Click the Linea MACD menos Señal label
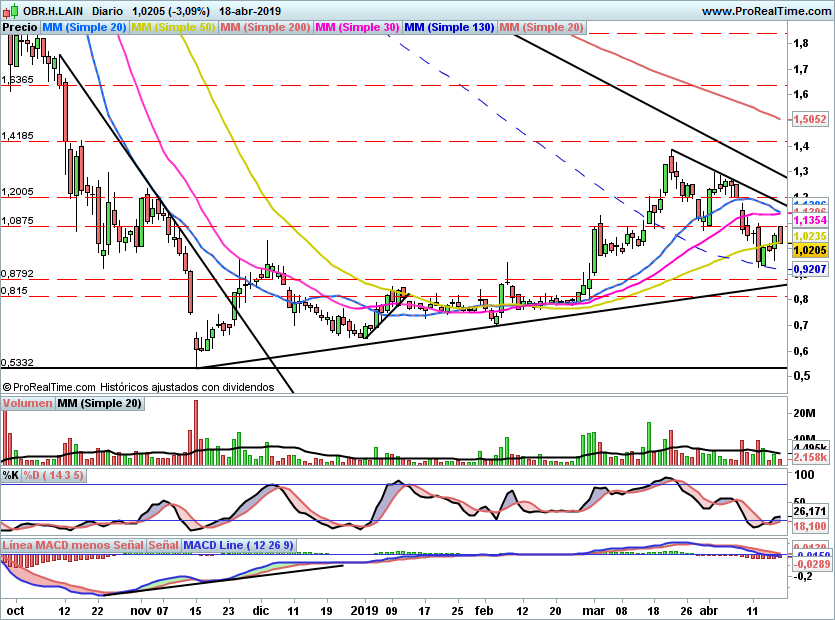 72,546
